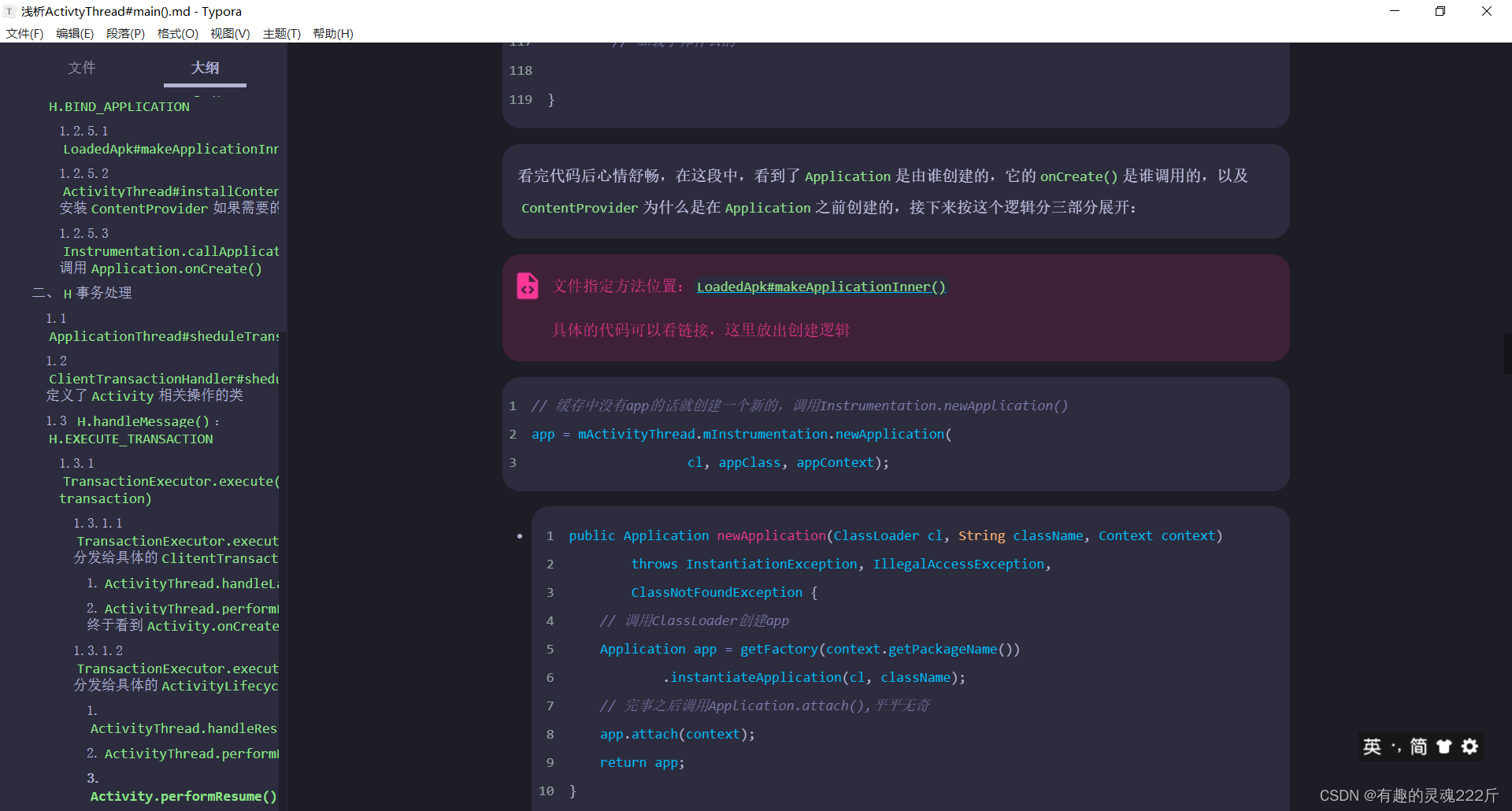Select outline item Activity.performResume()
Viewport: 1512px width, 811px height.
[183, 796]
